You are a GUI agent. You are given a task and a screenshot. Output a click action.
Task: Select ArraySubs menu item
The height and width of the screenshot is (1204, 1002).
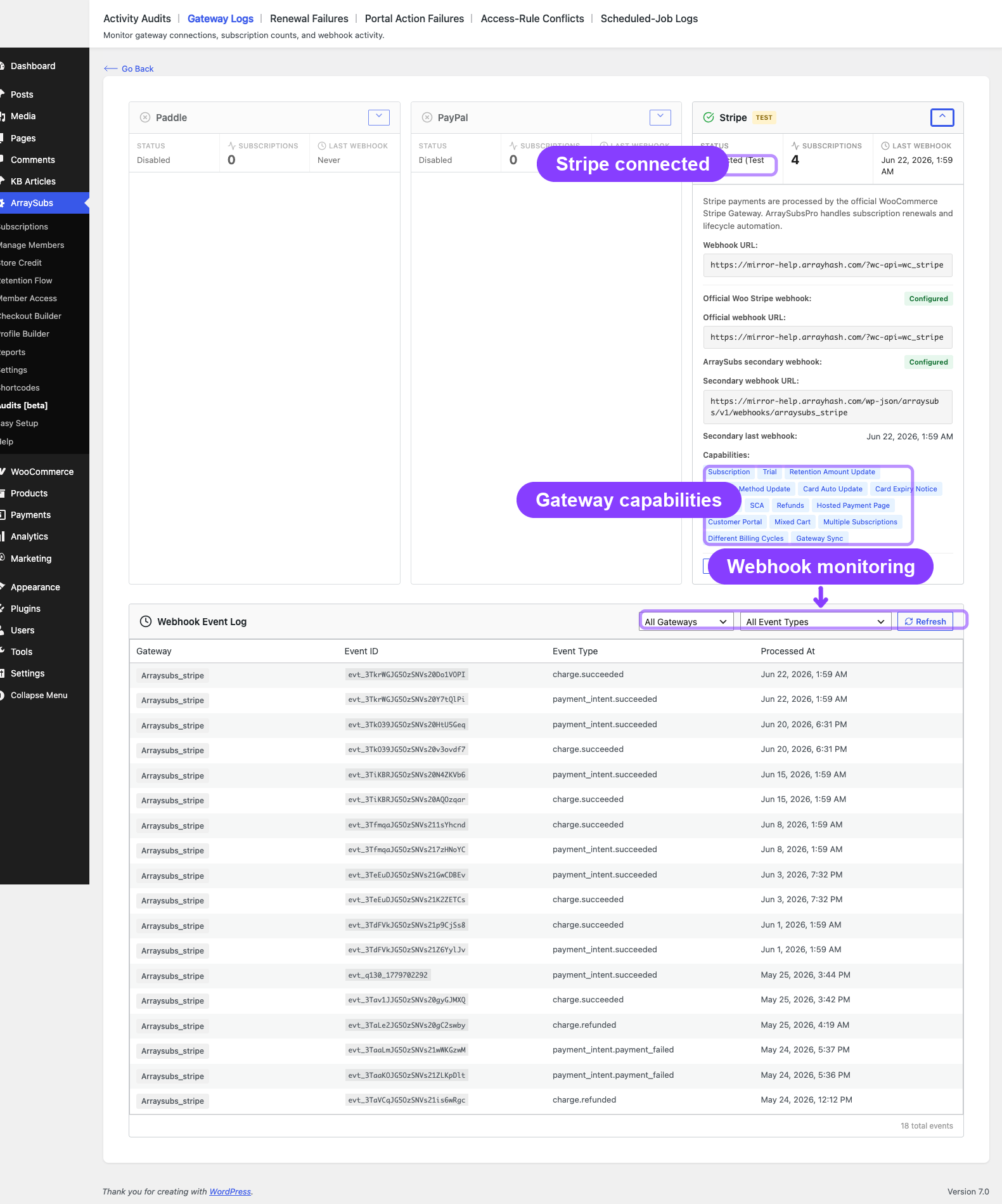44,203
